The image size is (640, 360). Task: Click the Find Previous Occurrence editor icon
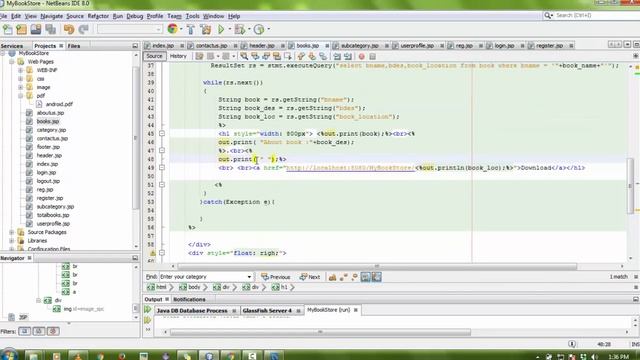click(255, 56)
